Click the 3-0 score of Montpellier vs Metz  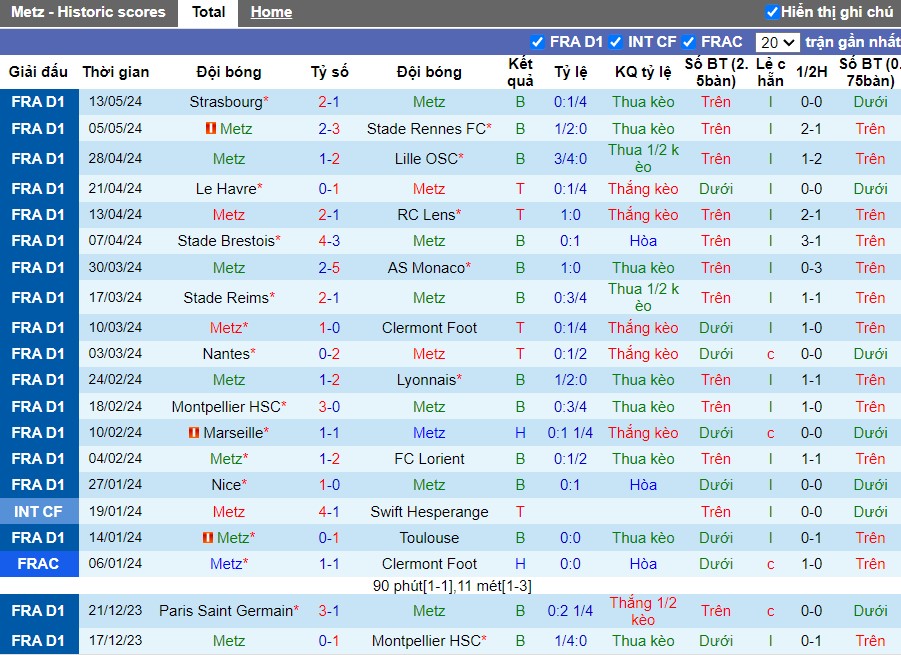tap(329, 407)
